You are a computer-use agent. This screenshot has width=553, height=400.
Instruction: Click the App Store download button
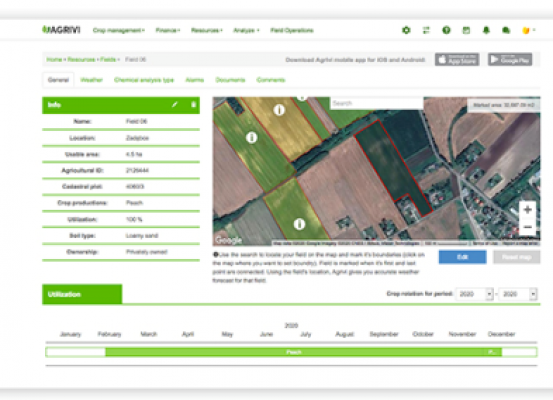point(457,60)
